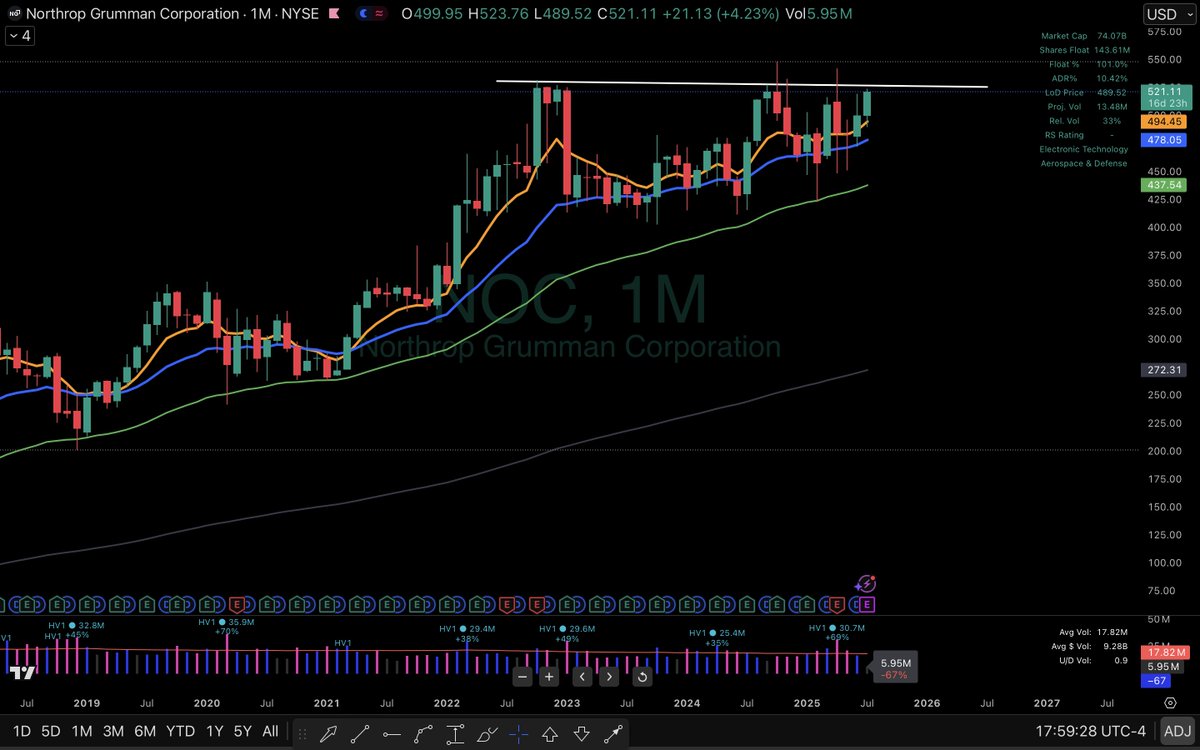
Task: Open chart settings gear near time axis
Action: pyautogui.click(x=1171, y=703)
